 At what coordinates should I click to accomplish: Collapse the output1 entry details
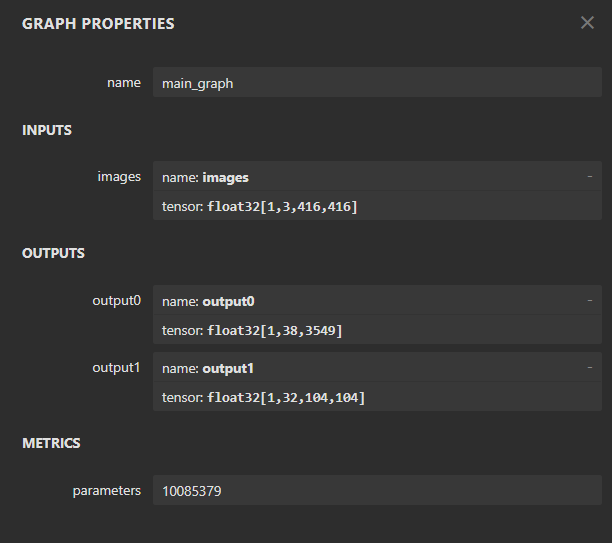click(589, 367)
